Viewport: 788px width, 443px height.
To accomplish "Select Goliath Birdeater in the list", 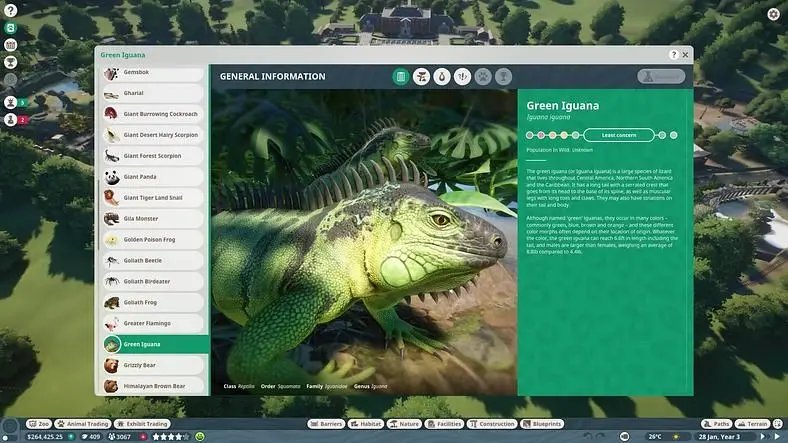I will (153, 282).
